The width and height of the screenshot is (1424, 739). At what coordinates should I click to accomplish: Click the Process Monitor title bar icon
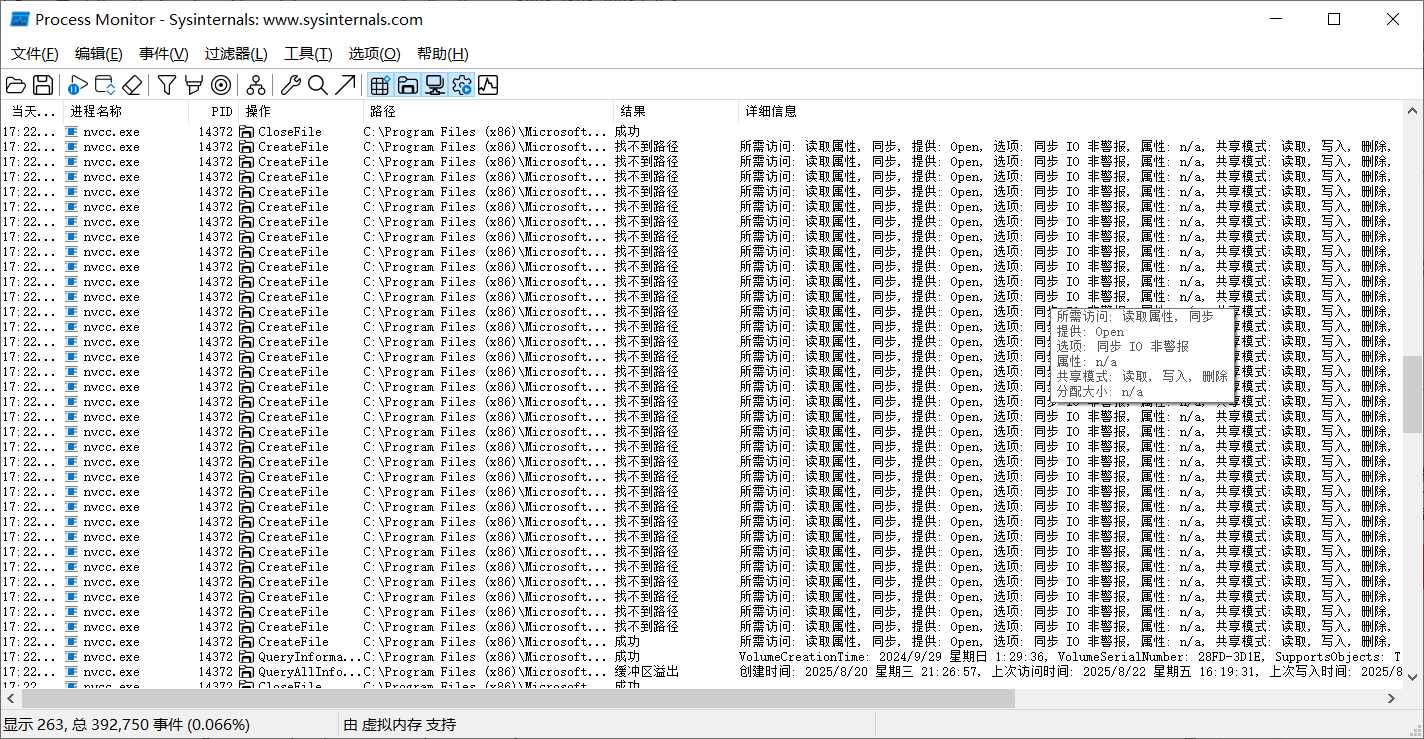(x=19, y=19)
